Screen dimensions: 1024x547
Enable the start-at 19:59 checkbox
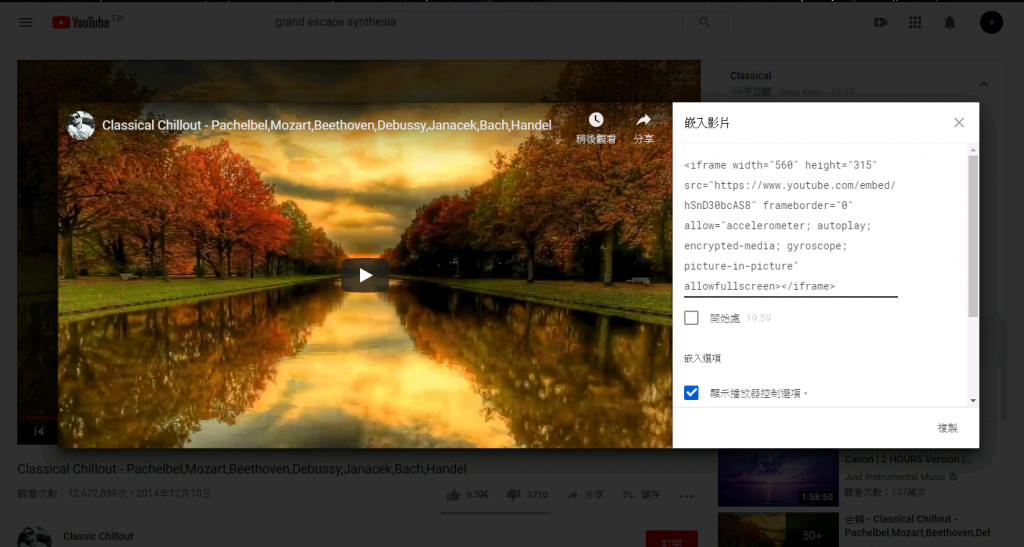(x=691, y=318)
